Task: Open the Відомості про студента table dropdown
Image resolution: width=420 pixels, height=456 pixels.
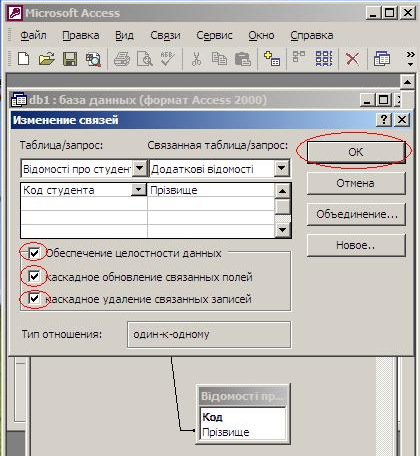Action: pyautogui.click(x=140, y=168)
